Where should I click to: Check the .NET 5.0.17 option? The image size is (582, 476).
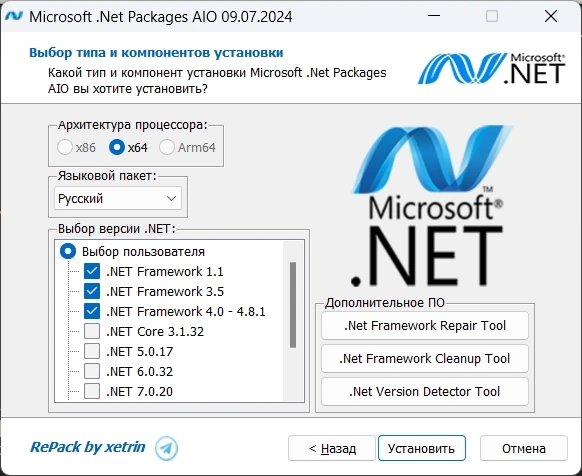[x=92, y=351]
